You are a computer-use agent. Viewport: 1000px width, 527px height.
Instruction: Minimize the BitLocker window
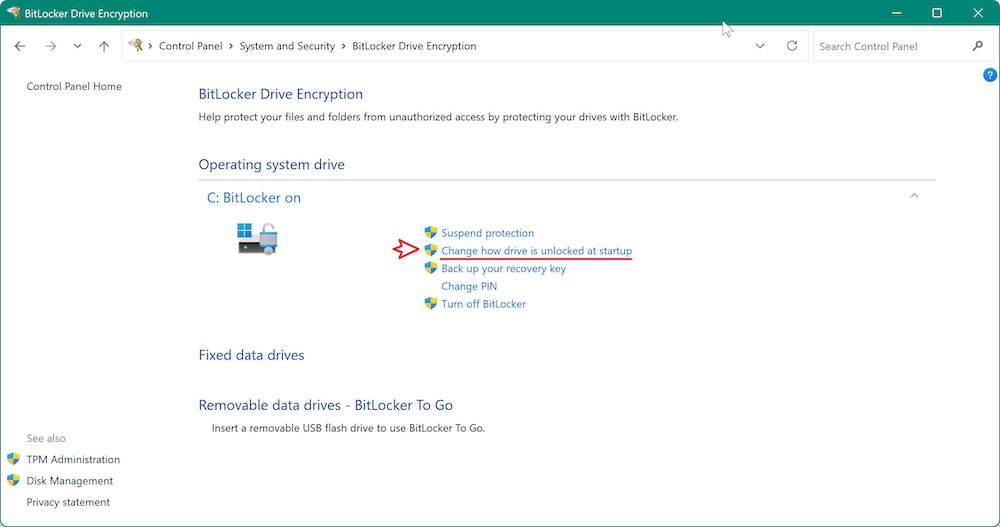point(896,13)
